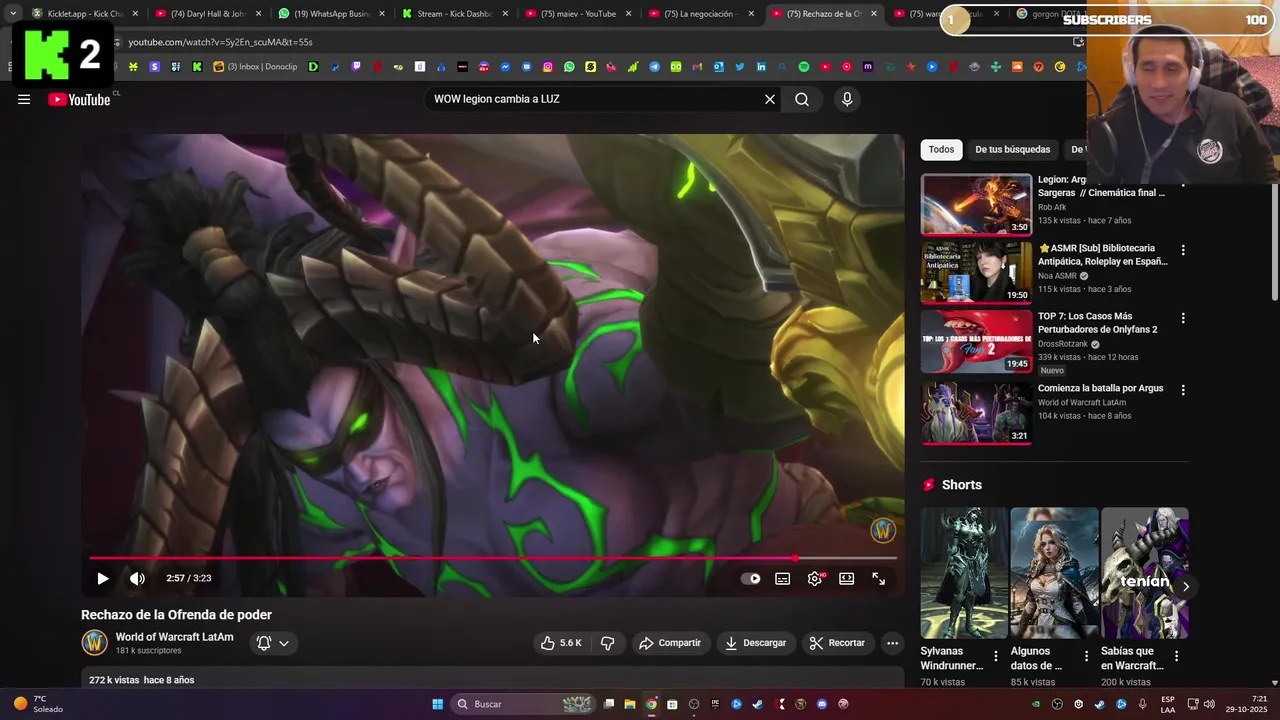
Task: Open the weather widget showing 7°C Soleado
Action: coord(38,704)
